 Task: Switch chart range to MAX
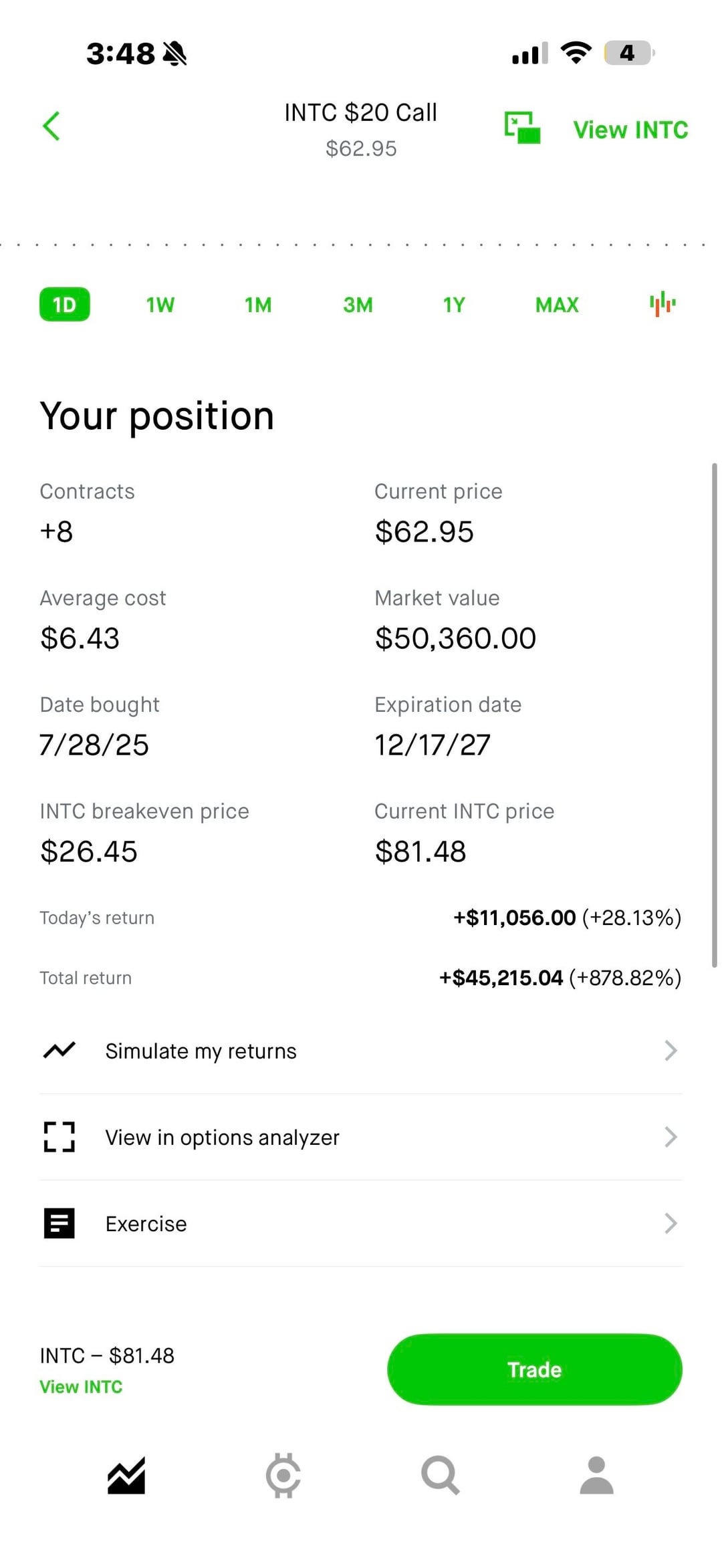(x=557, y=305)
